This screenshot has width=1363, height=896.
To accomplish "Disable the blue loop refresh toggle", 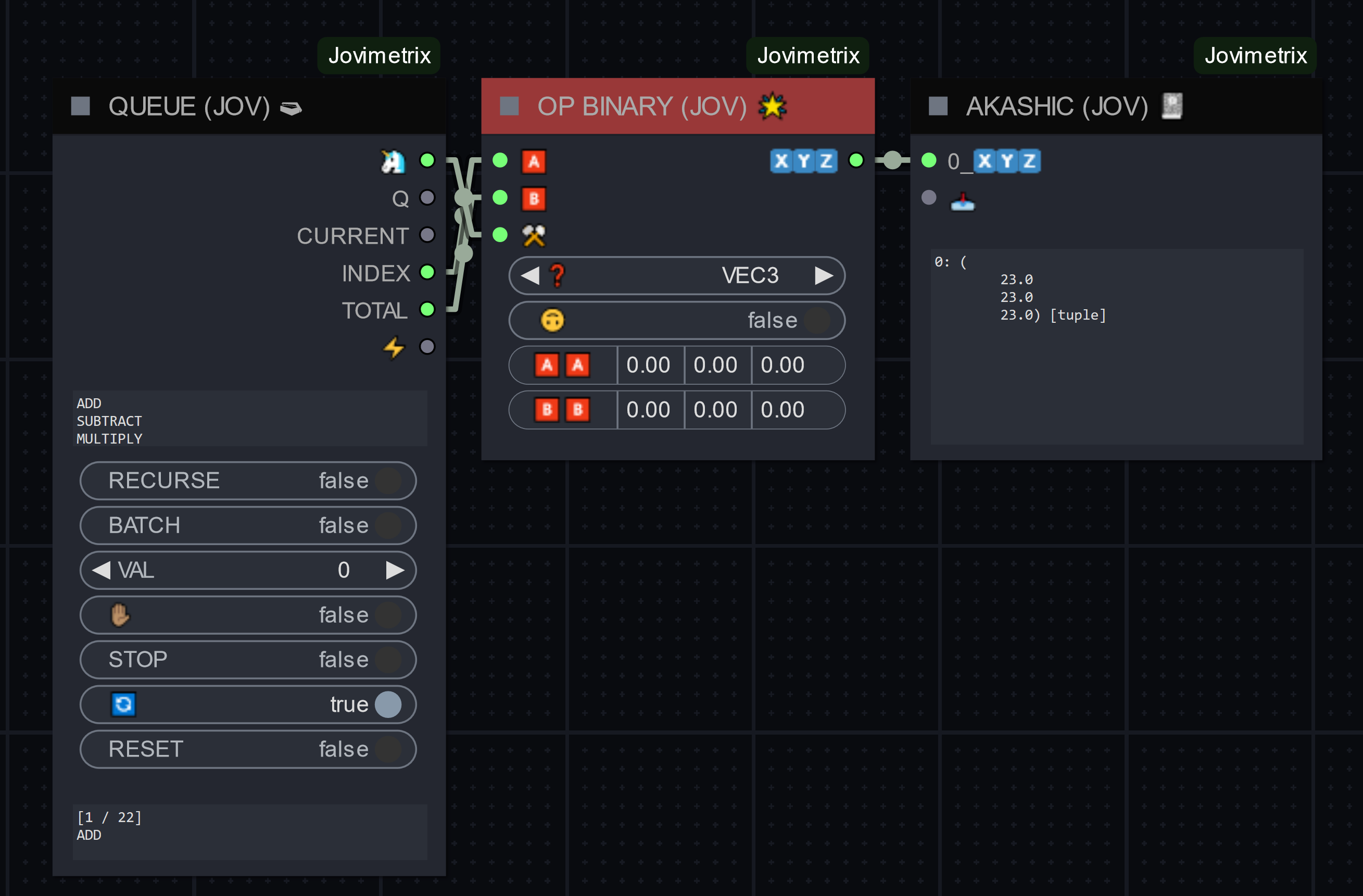I will [247, 705].
